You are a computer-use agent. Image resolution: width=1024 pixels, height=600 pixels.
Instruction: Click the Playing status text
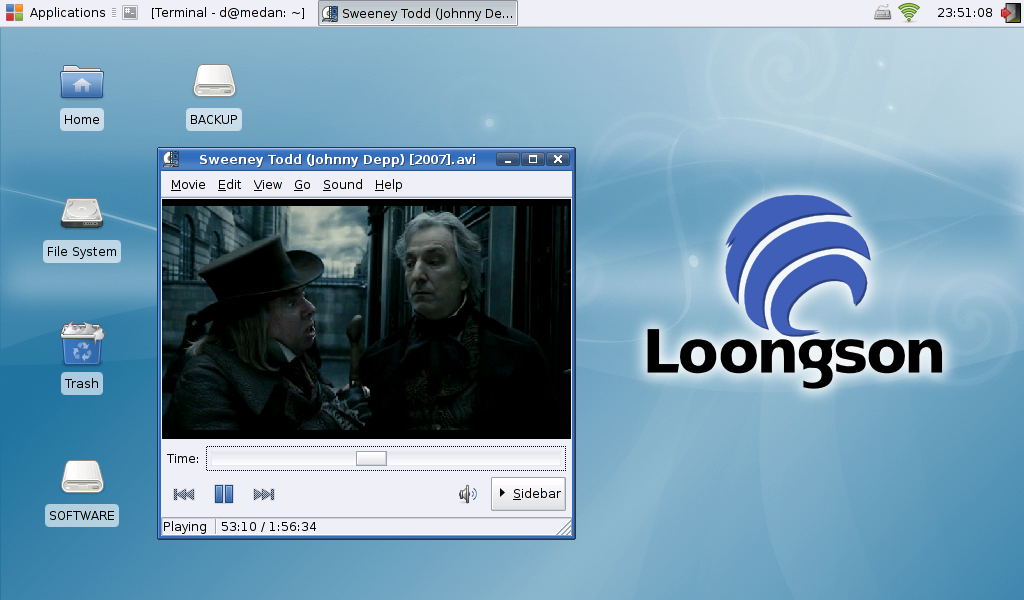click(x=185, y=527)
